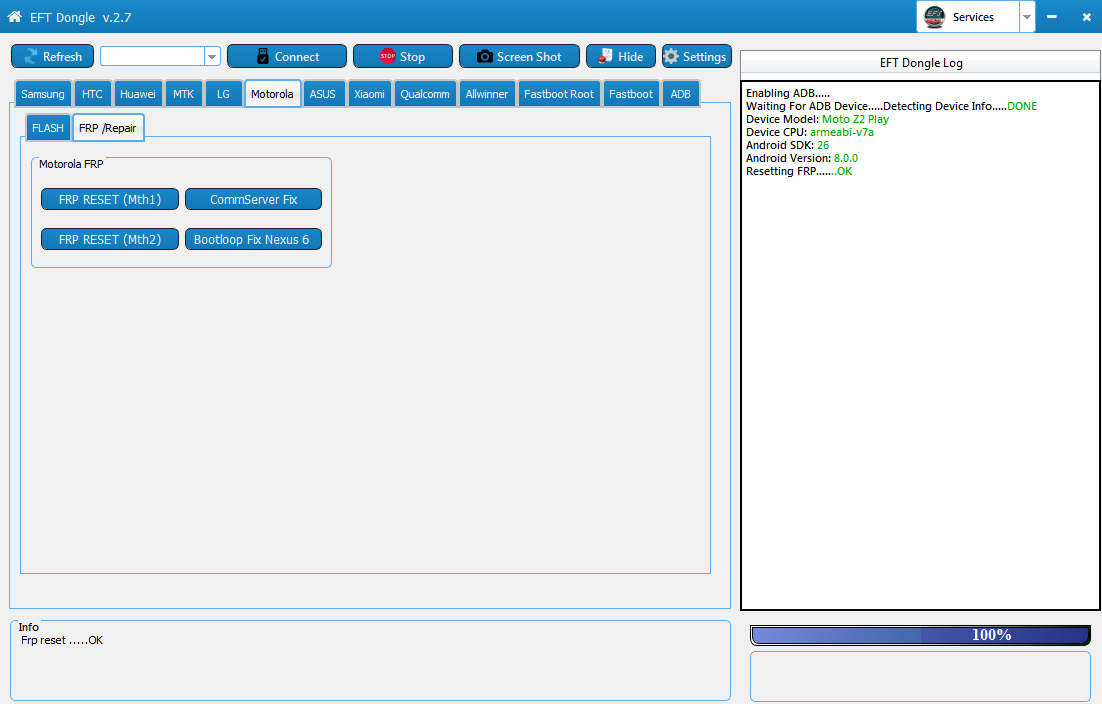Click the EFT Dongle Log header

[x=921, y=63]
